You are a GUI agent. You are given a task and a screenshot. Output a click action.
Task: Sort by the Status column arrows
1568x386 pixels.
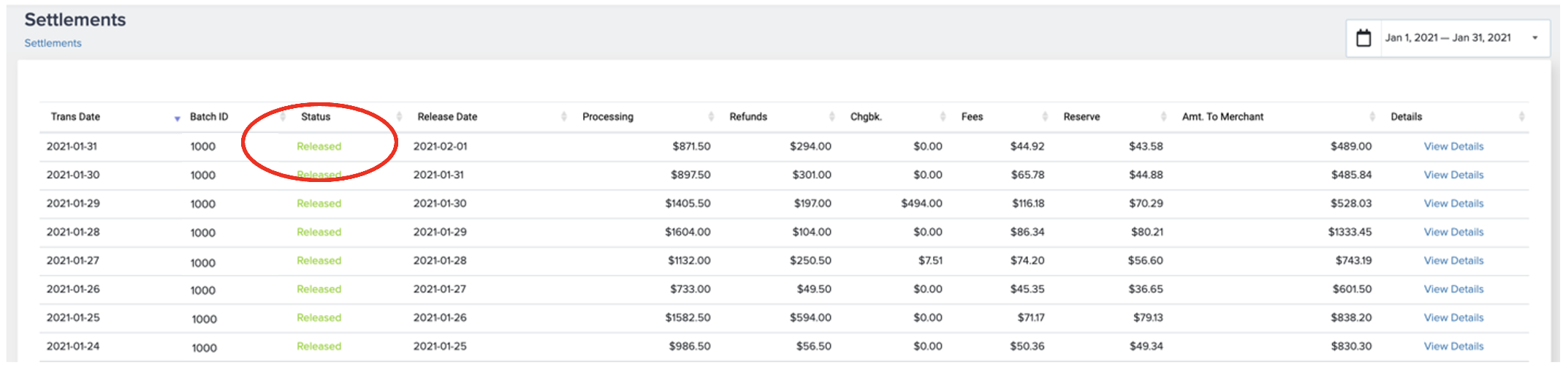pyautogui.click(x=399, y=117)
